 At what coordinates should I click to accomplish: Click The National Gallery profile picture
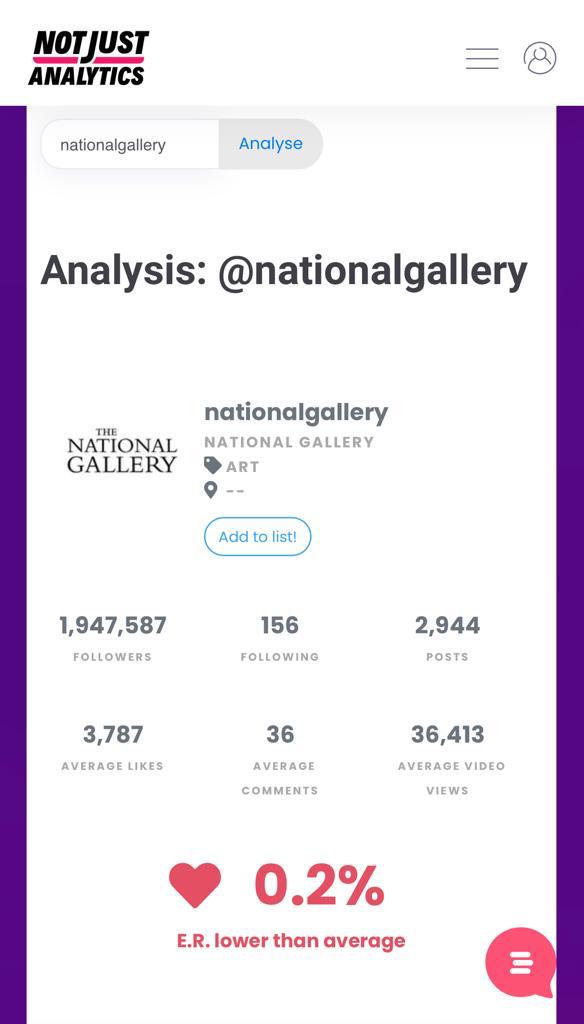122,451
